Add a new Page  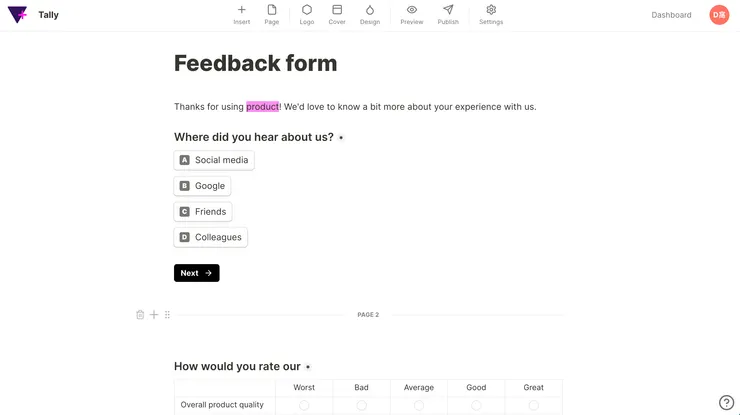point(272,14)
